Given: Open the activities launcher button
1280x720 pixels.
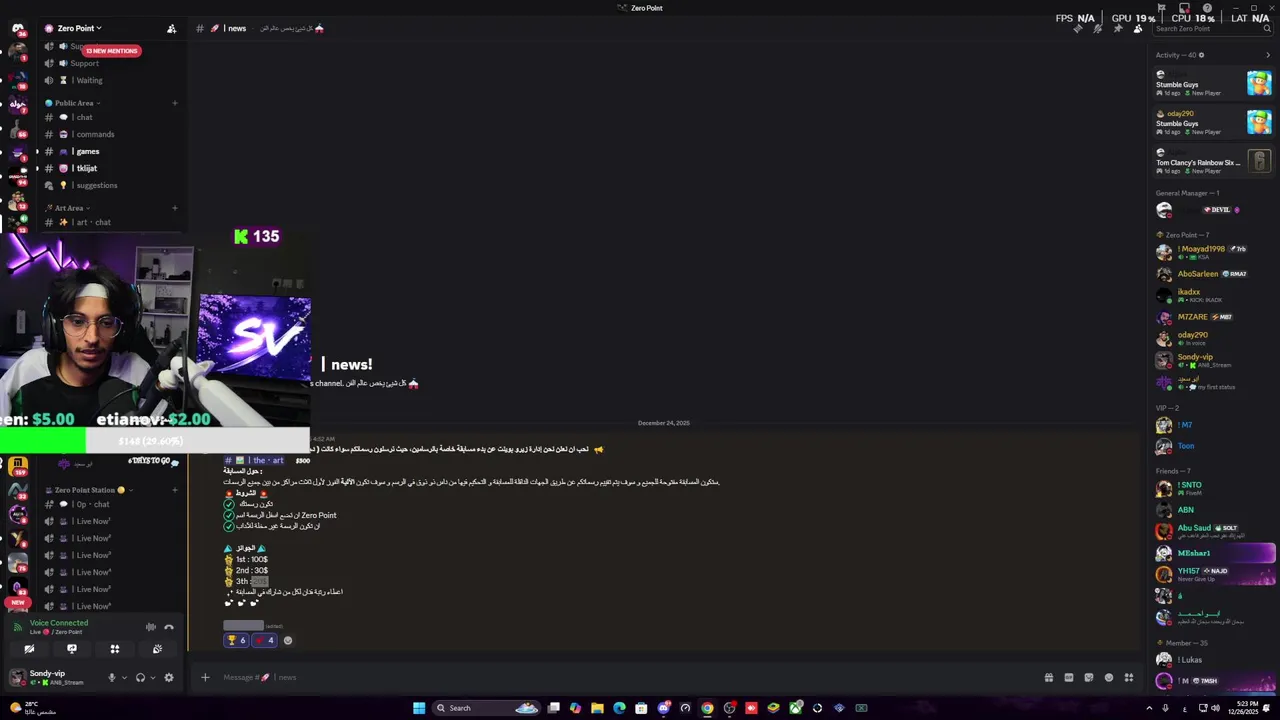Looking at the screenshot, I should coord(115,649).
